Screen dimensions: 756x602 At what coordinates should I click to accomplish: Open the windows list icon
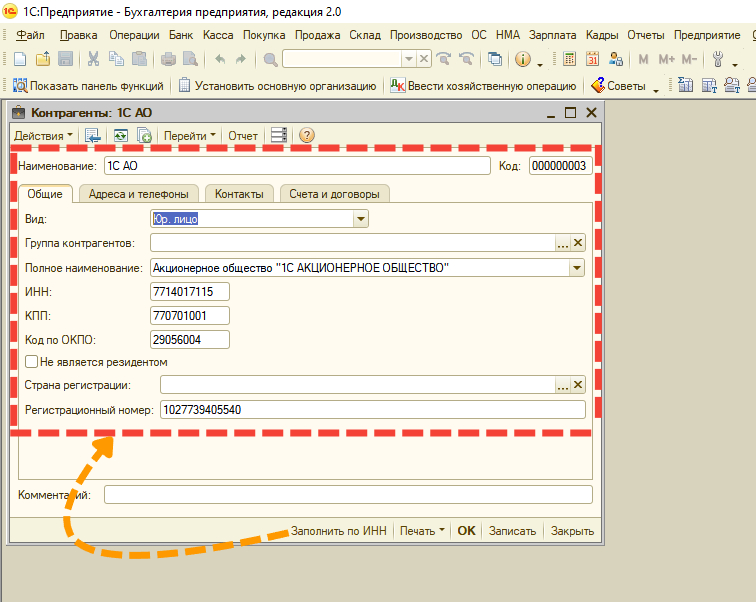pos(494,59)
